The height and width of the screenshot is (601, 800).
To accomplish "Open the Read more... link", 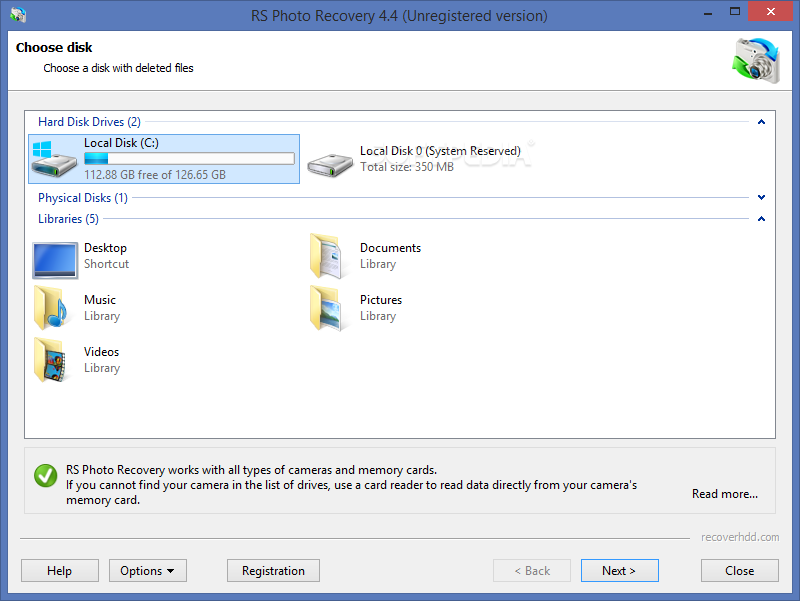I will (724, 494).
